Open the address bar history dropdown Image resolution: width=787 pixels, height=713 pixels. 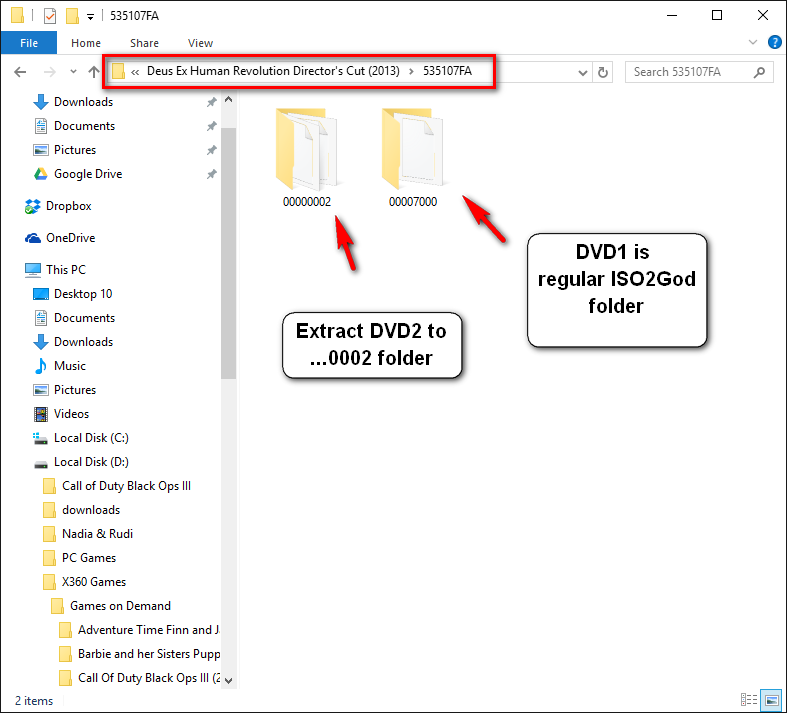tap(582, 73)
